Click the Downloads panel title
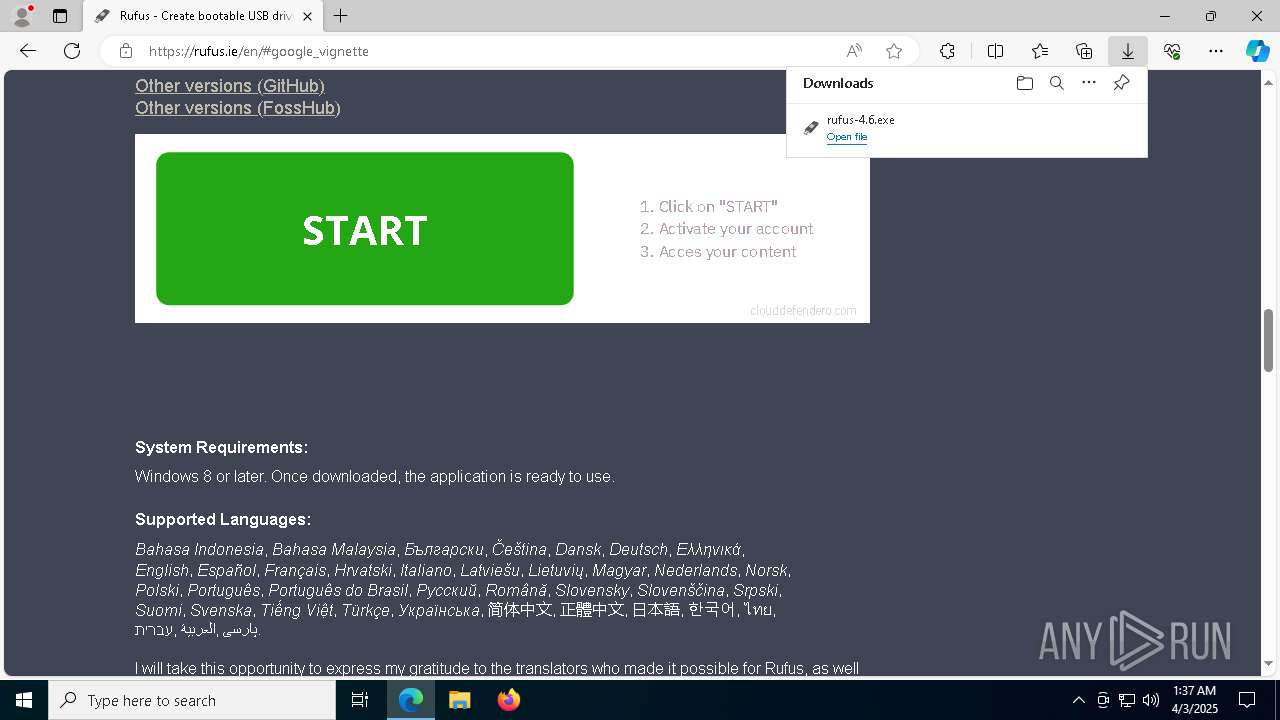This screenshot has height=720, width=1280. (x=838, y=83)
